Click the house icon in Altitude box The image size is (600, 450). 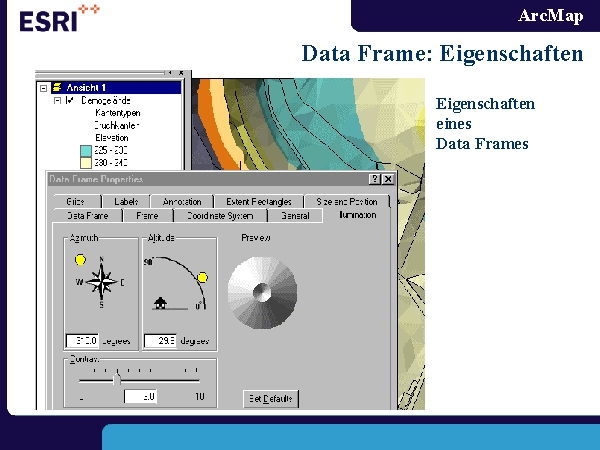click(x=158, y=302)
